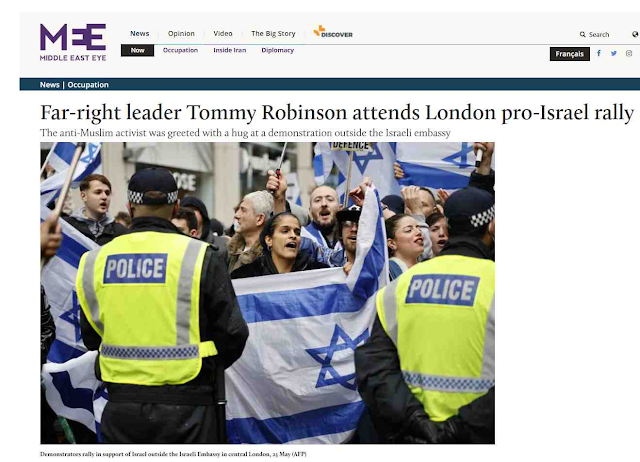Image resolution: width=640 pixels, height=462 pixels.
Task: Click the rally photo with police officers
Action: coord(267,293)
